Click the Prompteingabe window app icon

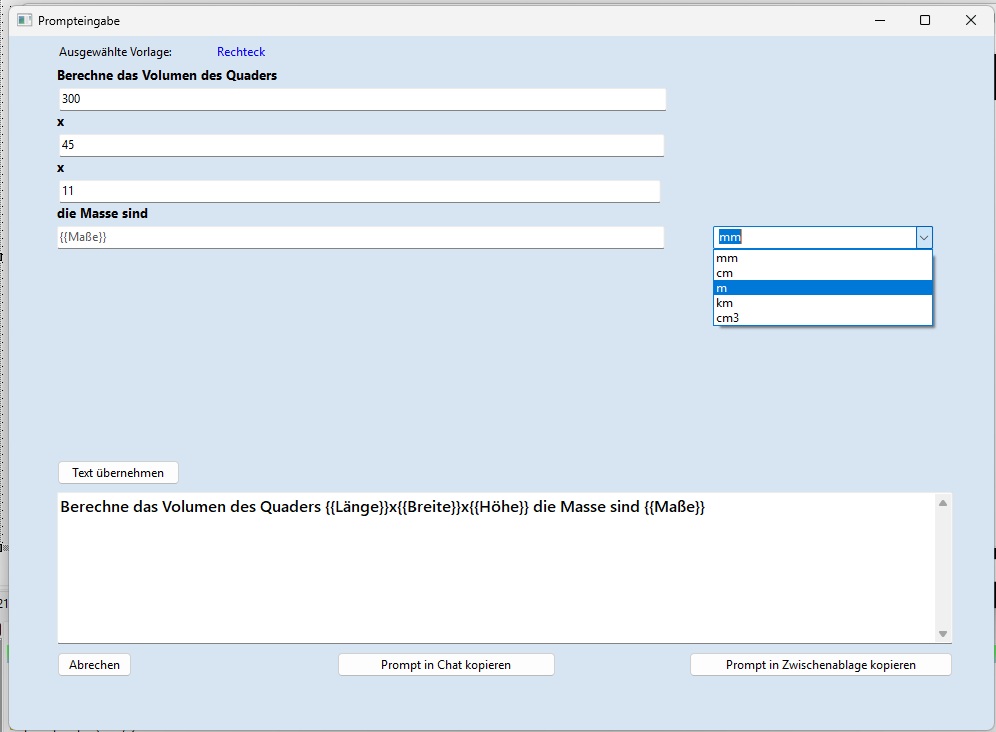click(24, 20)
